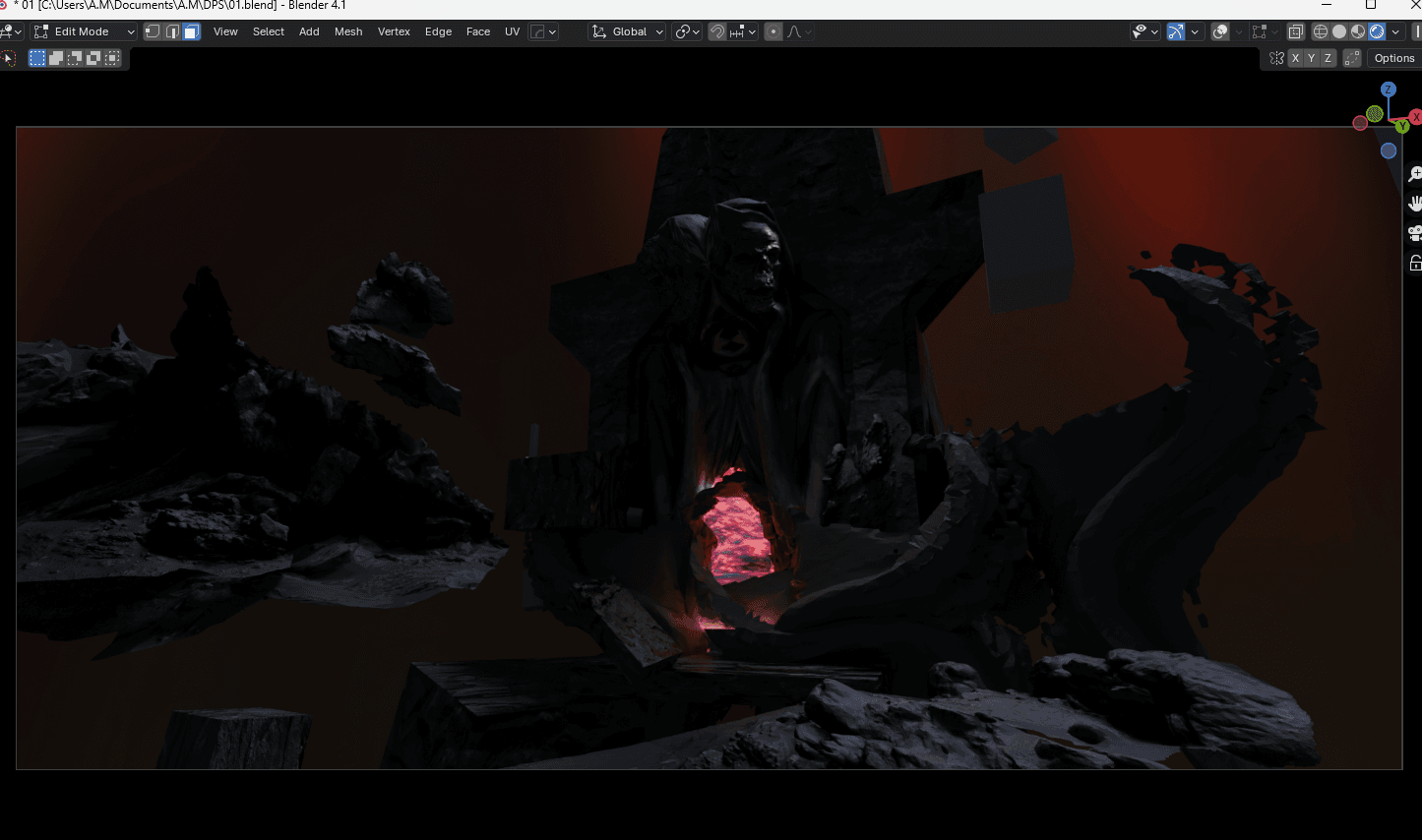Switch to rendered viewport shading
This screenshot has height=840, width=1422.
click(x=1377, y=32)
